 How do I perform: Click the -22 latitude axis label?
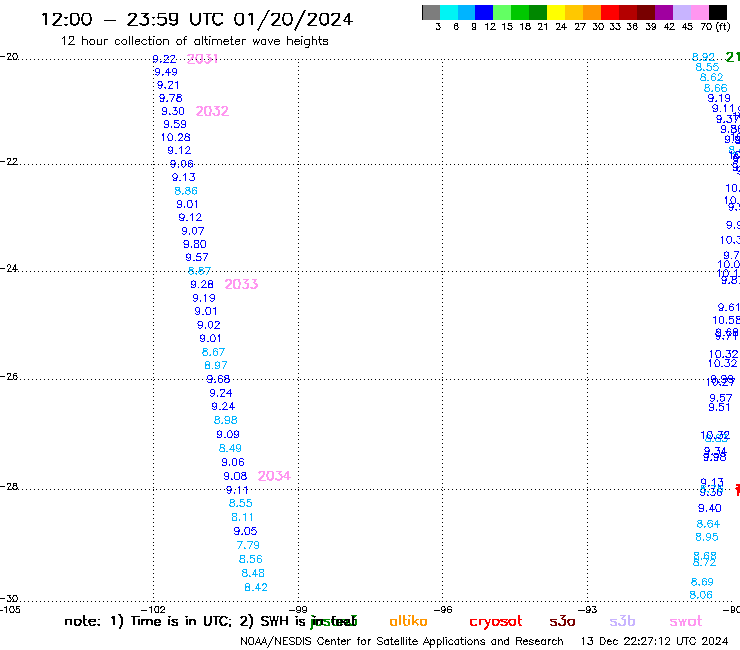pyautogui.click(x=9, y=162)
